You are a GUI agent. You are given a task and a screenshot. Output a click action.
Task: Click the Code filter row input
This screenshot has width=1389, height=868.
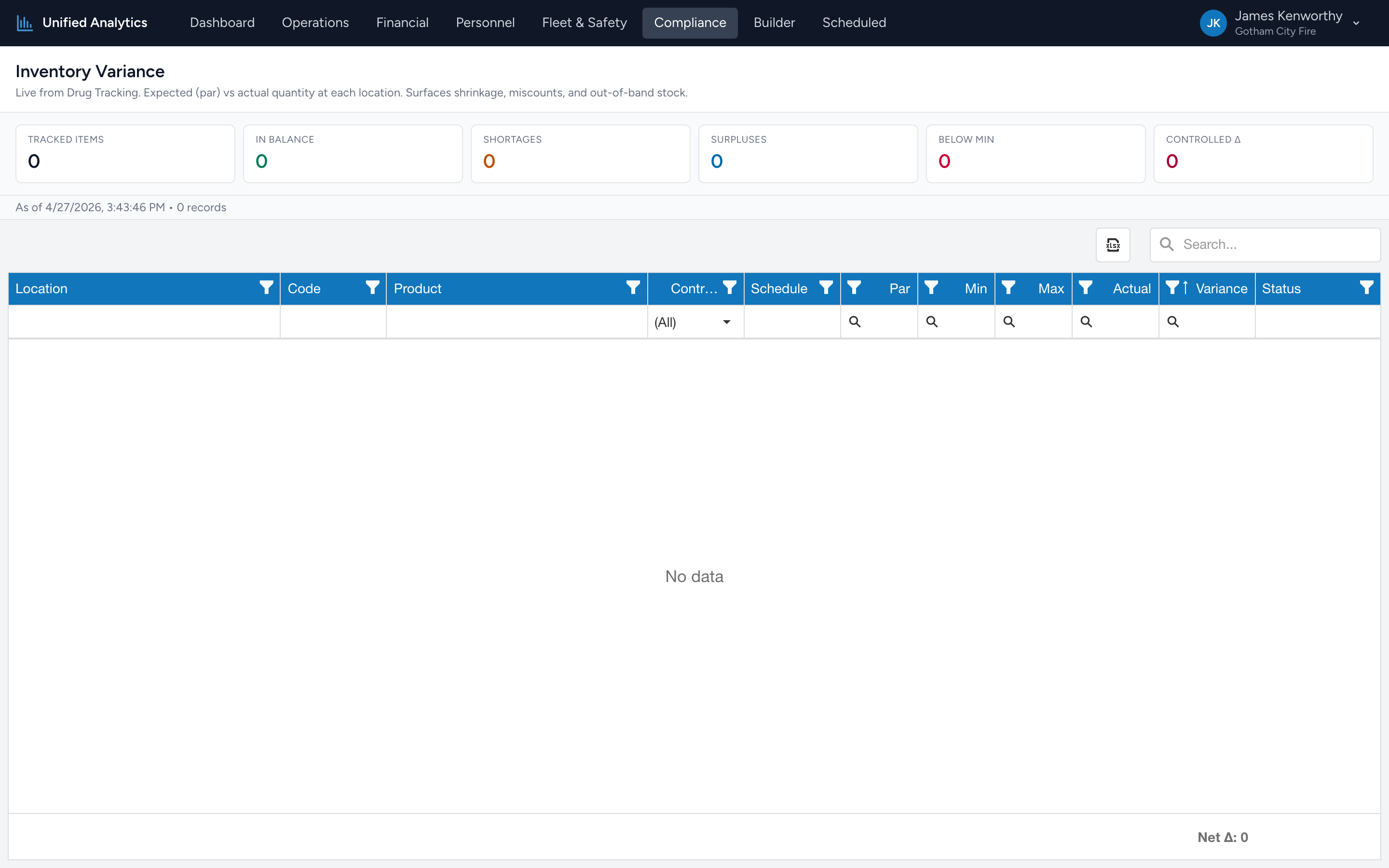click(x=333, y=322)
